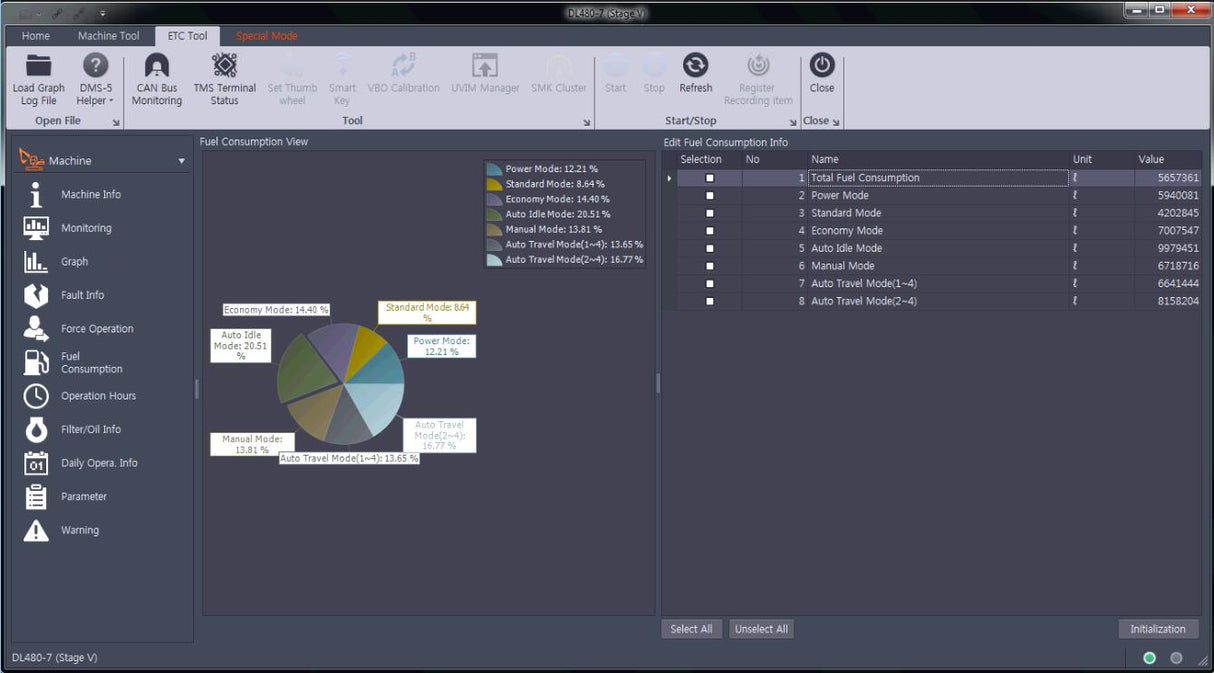
Task: Tick the Economy Mode selection checkbox
Action: coord(710,231)
